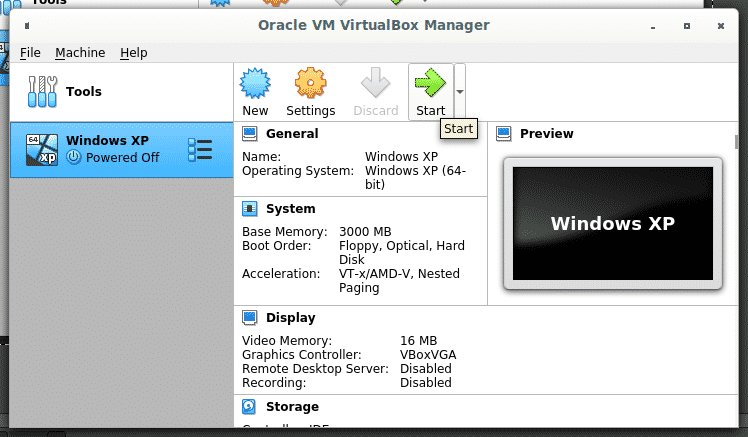Expand the Start button dropdown arrow
Screen dimensions: 748x437
pyautogui.click(x=459, y=91)
